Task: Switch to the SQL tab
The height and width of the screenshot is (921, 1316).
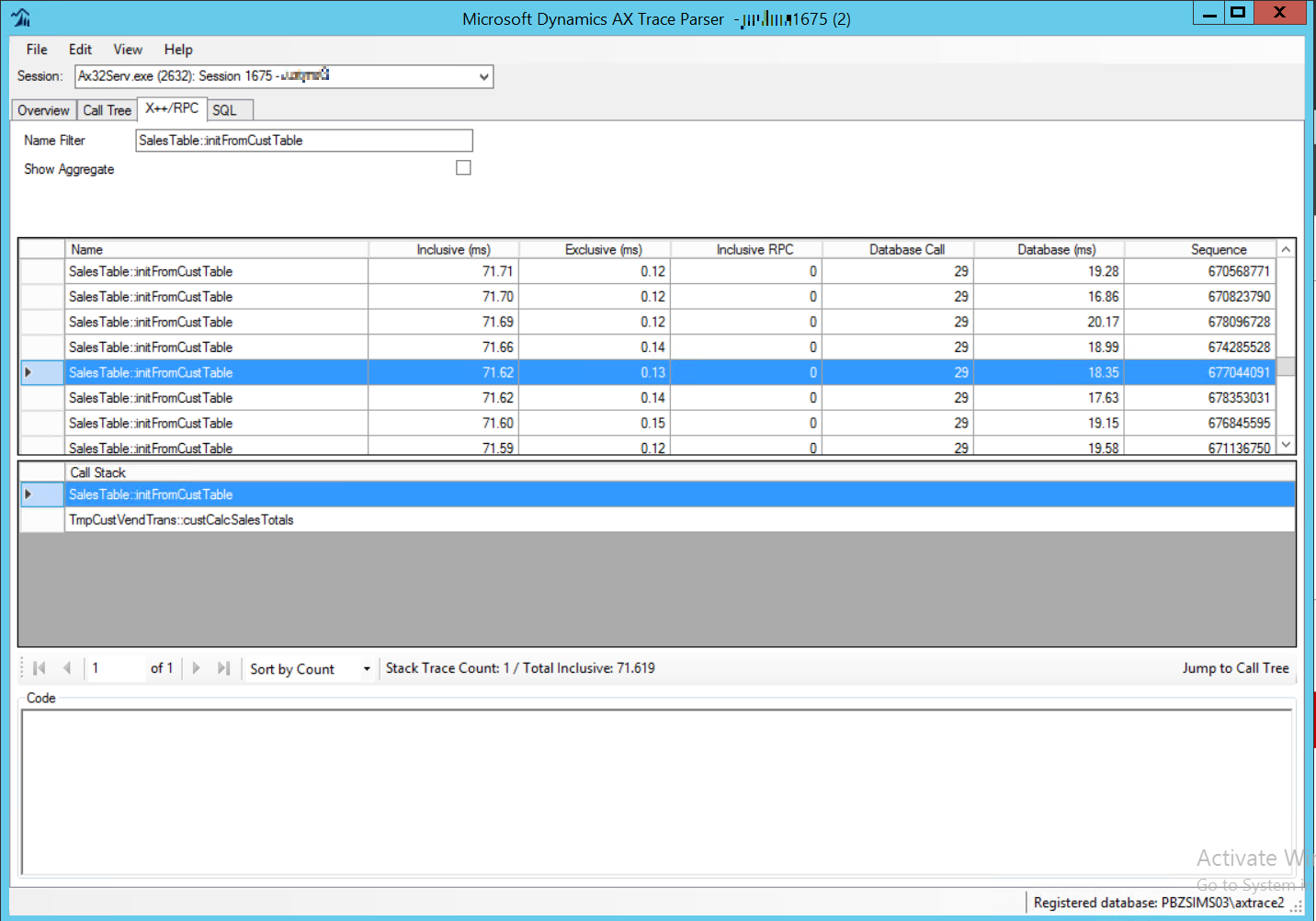Action: point(230,110)
